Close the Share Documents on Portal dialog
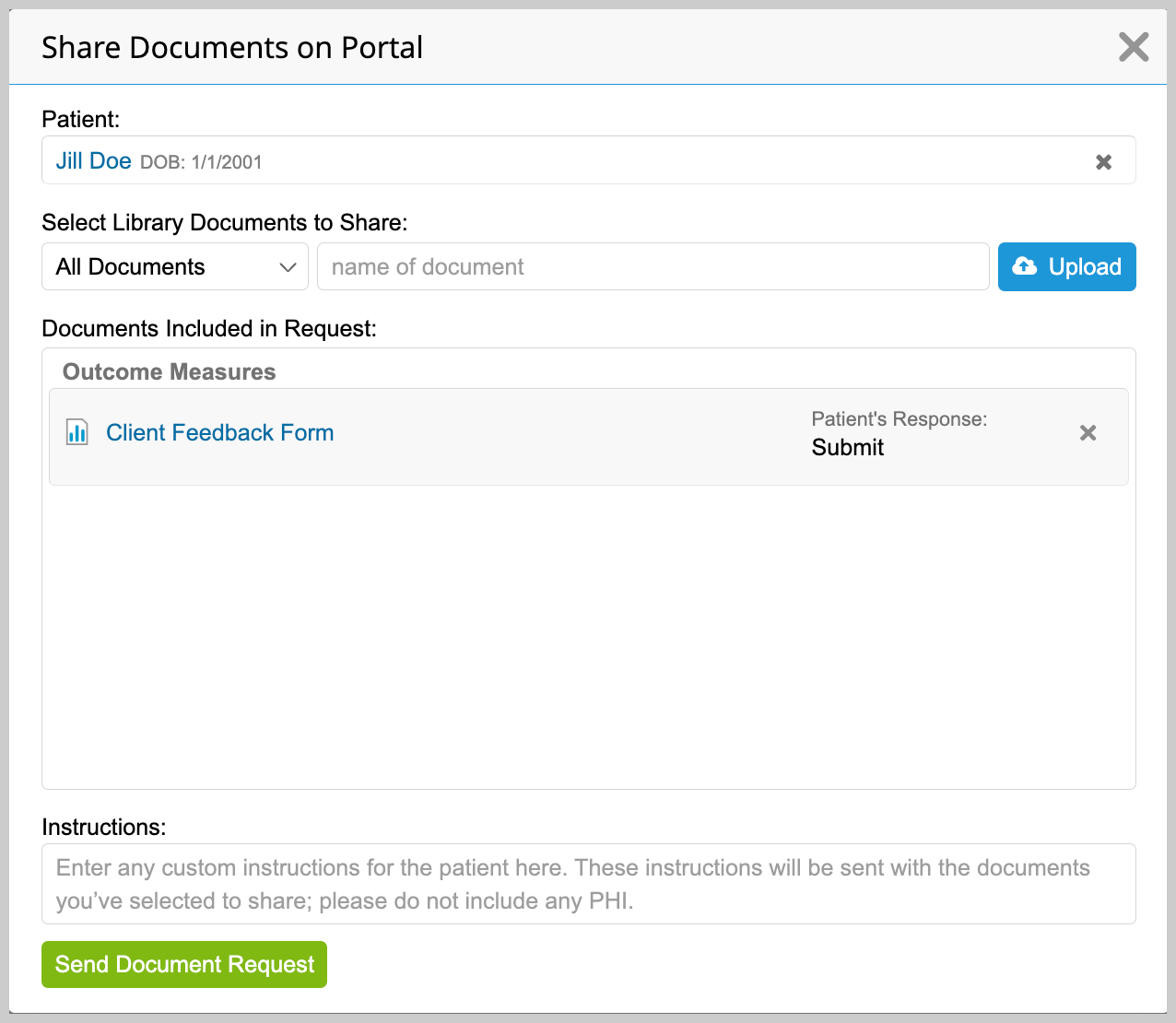The width and height of the screenshot is (1176, 1023). (1134, 47)
